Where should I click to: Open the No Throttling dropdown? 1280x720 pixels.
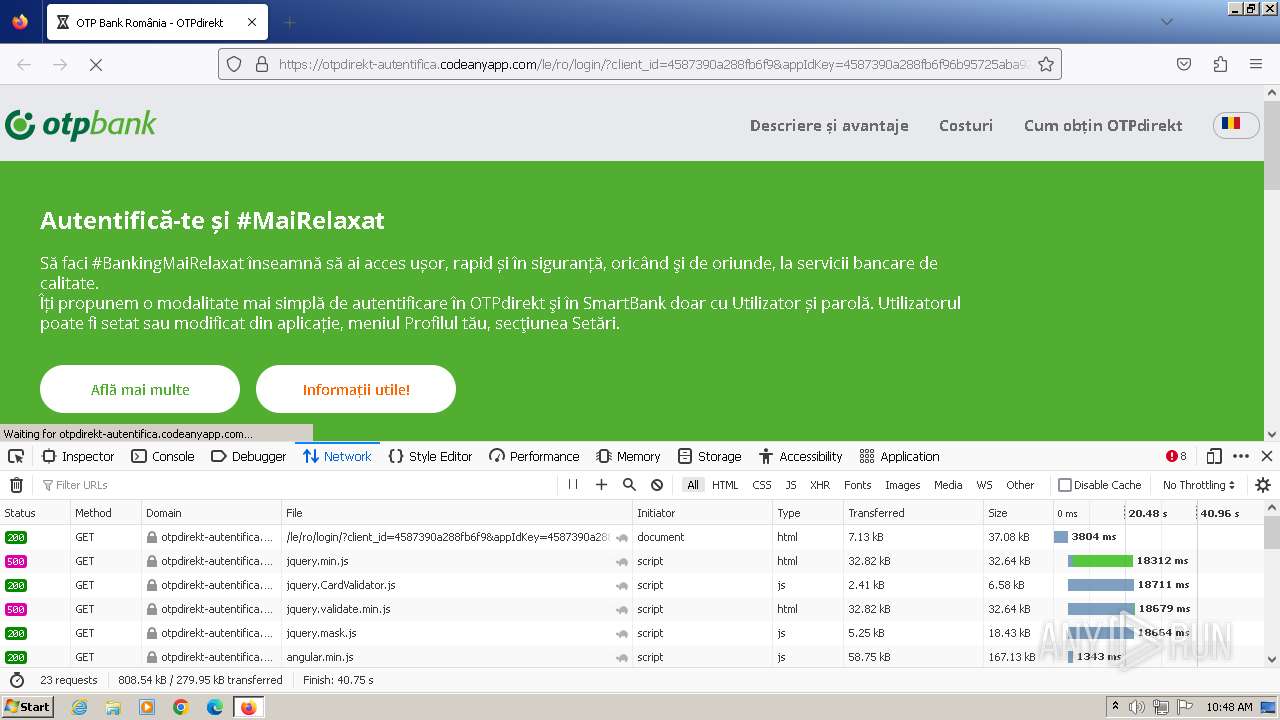[x=1198, y=485]
